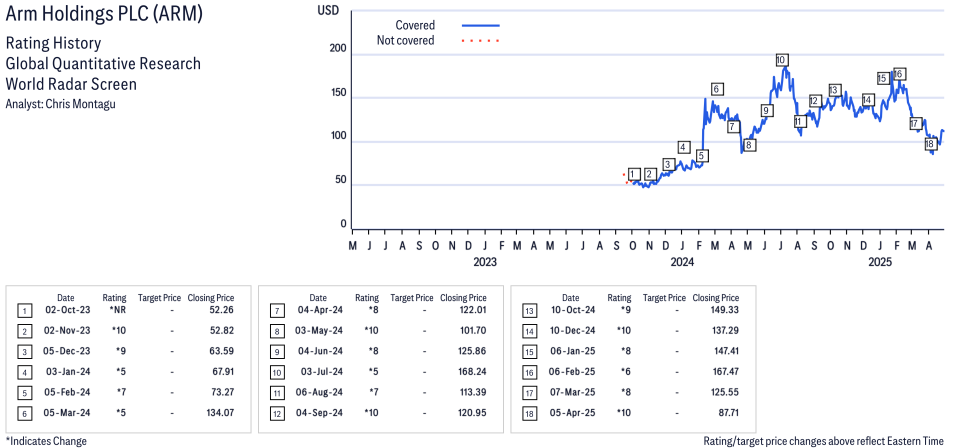Select the closing price 52.26

(x=222, y=310)
